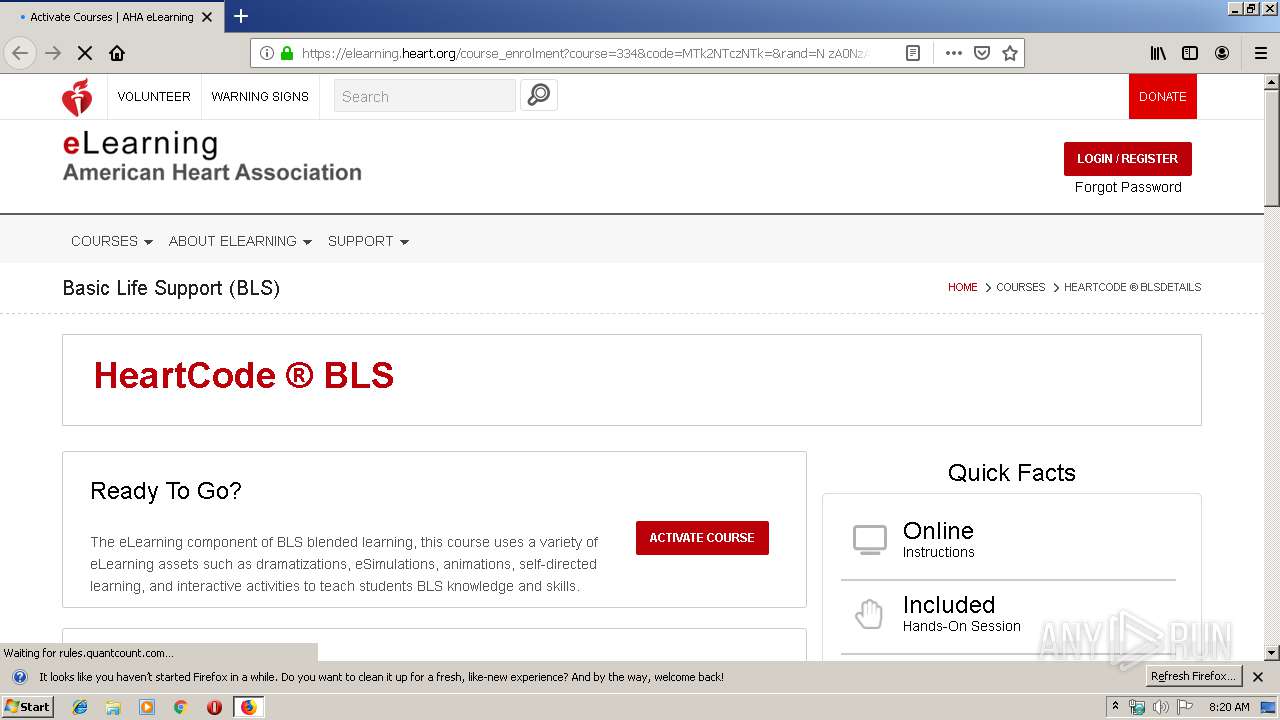Click the Refresh Firefox button
1280x720 pixels.
[1193, 677]
